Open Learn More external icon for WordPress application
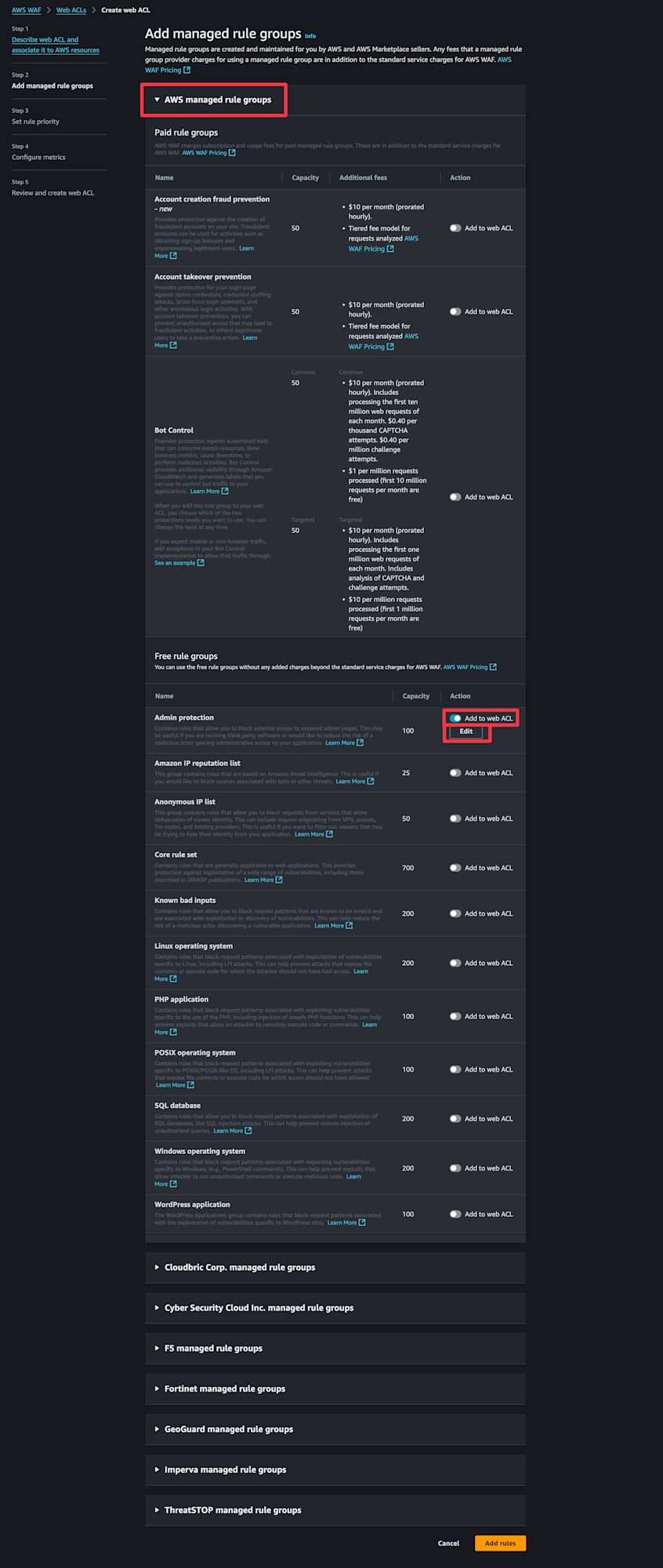 tap(362, 1222)
